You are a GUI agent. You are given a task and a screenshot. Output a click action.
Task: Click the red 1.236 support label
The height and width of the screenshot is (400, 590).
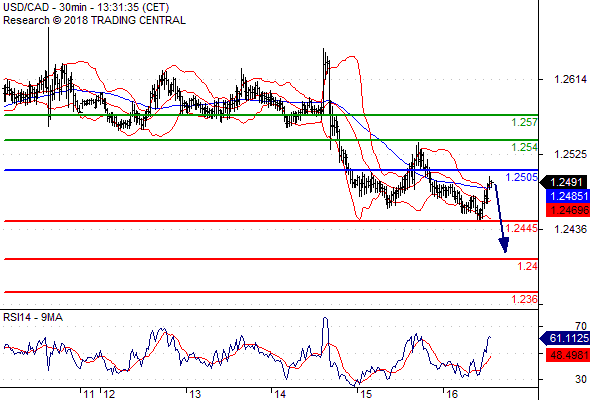524,300
